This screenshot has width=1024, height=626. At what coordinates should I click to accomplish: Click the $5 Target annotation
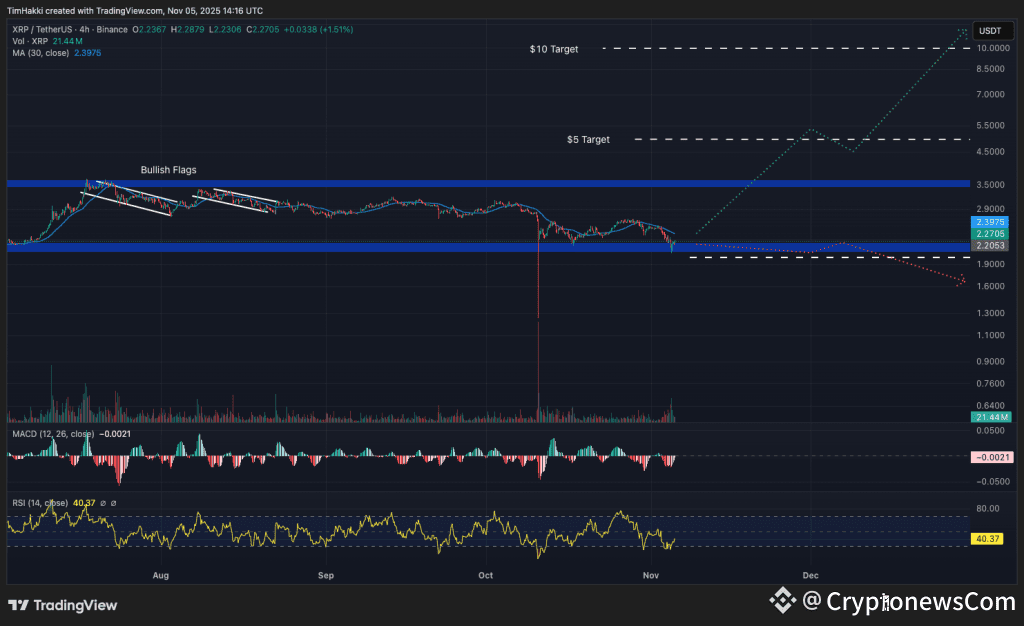point(587,139)
